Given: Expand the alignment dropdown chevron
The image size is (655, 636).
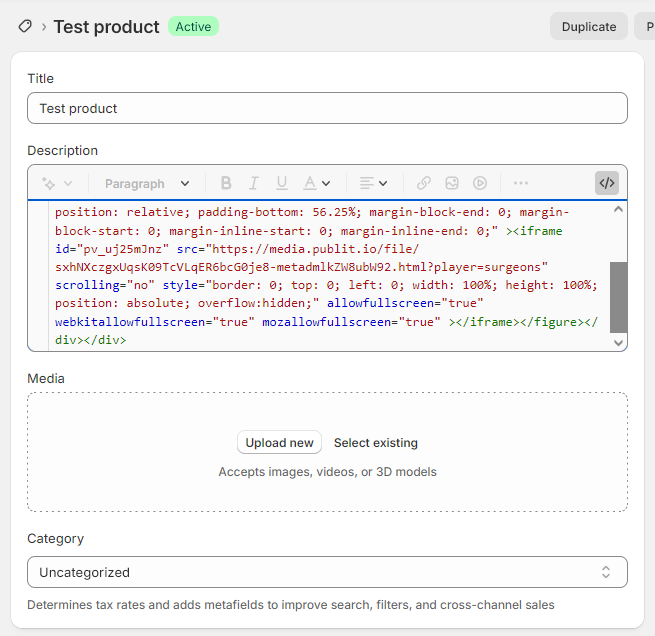Looking at the screenshot, I should [x=383, y=183].
